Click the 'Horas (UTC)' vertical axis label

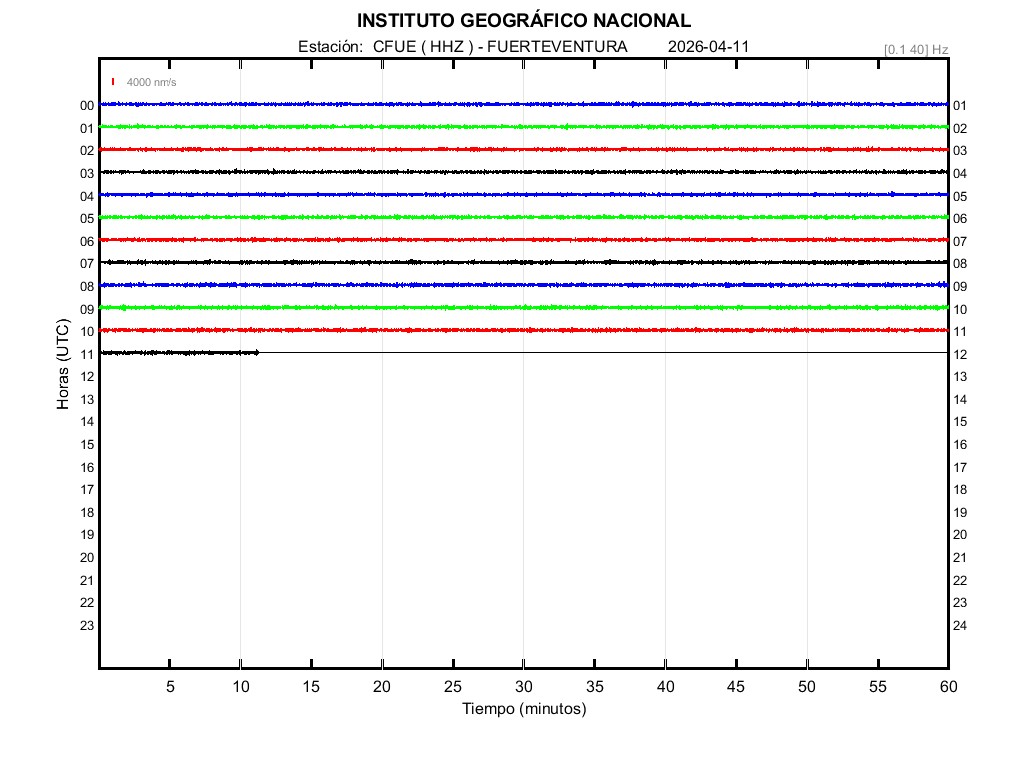tap(63, 365)
